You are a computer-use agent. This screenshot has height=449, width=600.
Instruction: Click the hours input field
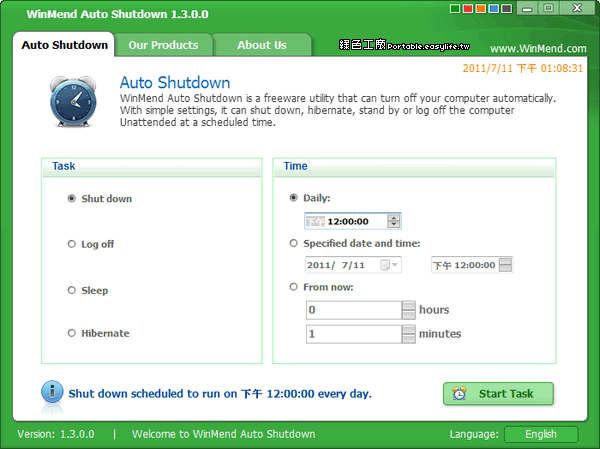coord(354,310)
